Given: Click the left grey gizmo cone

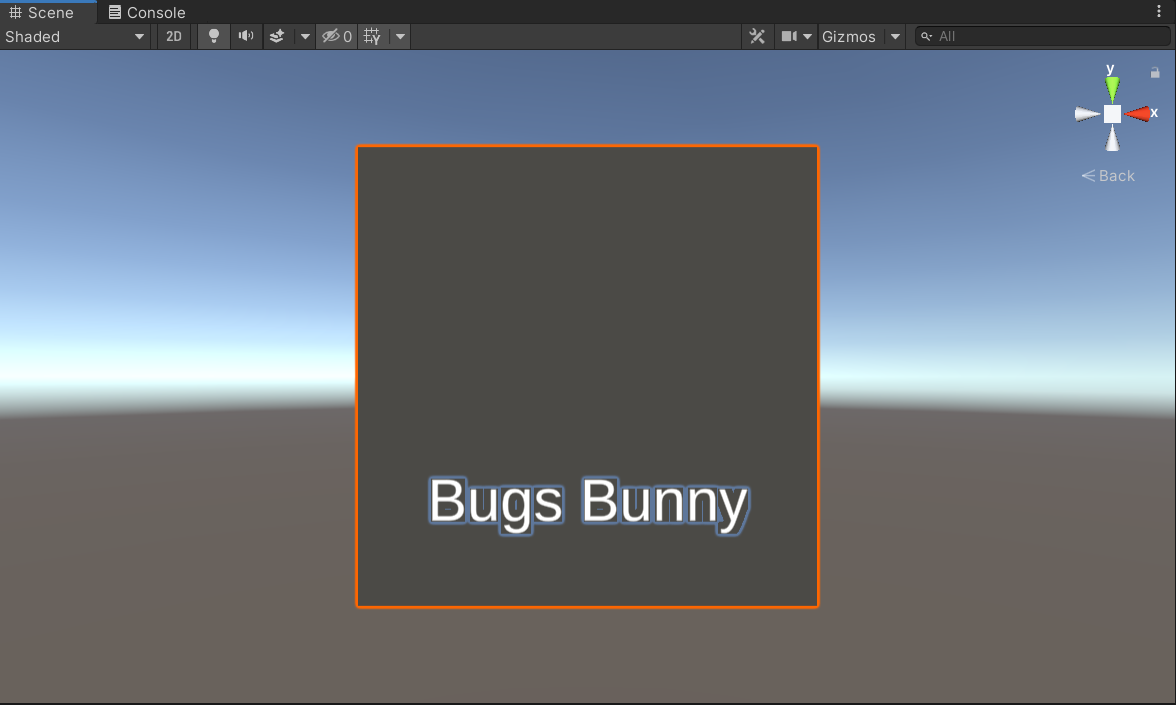Looking at the screenshot, I should pos(1087,114).
